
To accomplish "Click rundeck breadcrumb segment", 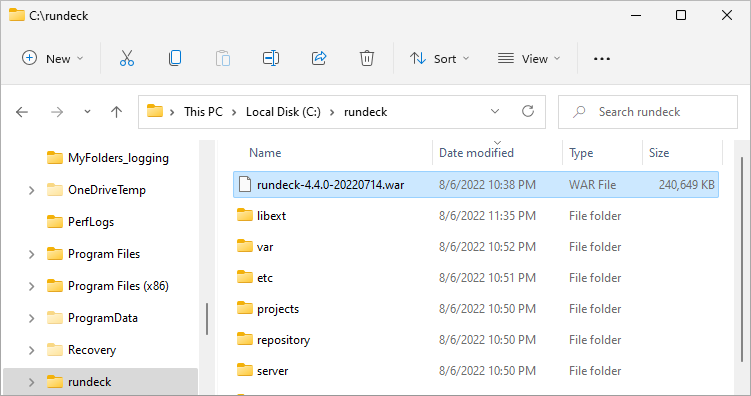I will [x=365, y=112].
